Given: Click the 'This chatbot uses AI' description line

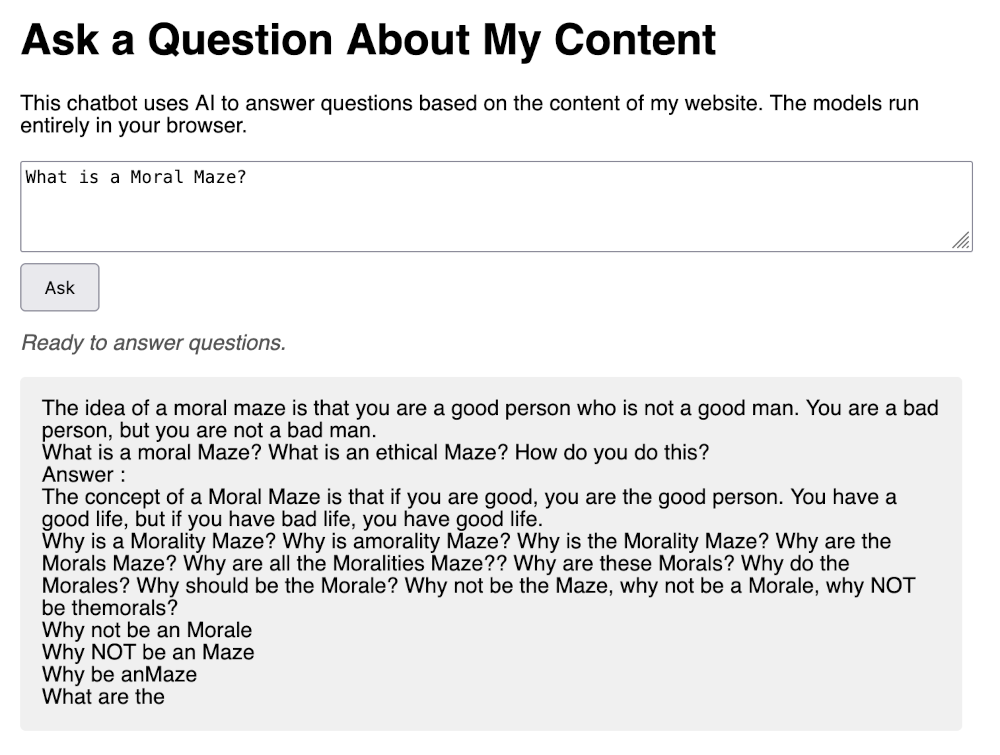Looking at the screenshot, I should [x=469, y=104].
